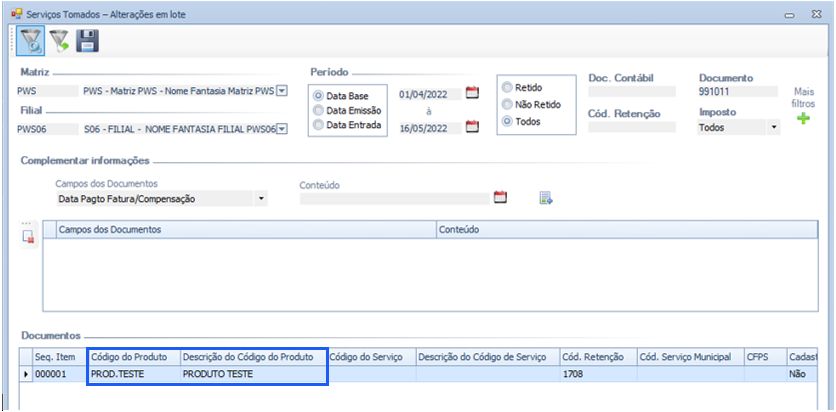
Task: Open calendar icon next to Conteúdo field
Action: (x=500, y=197)
